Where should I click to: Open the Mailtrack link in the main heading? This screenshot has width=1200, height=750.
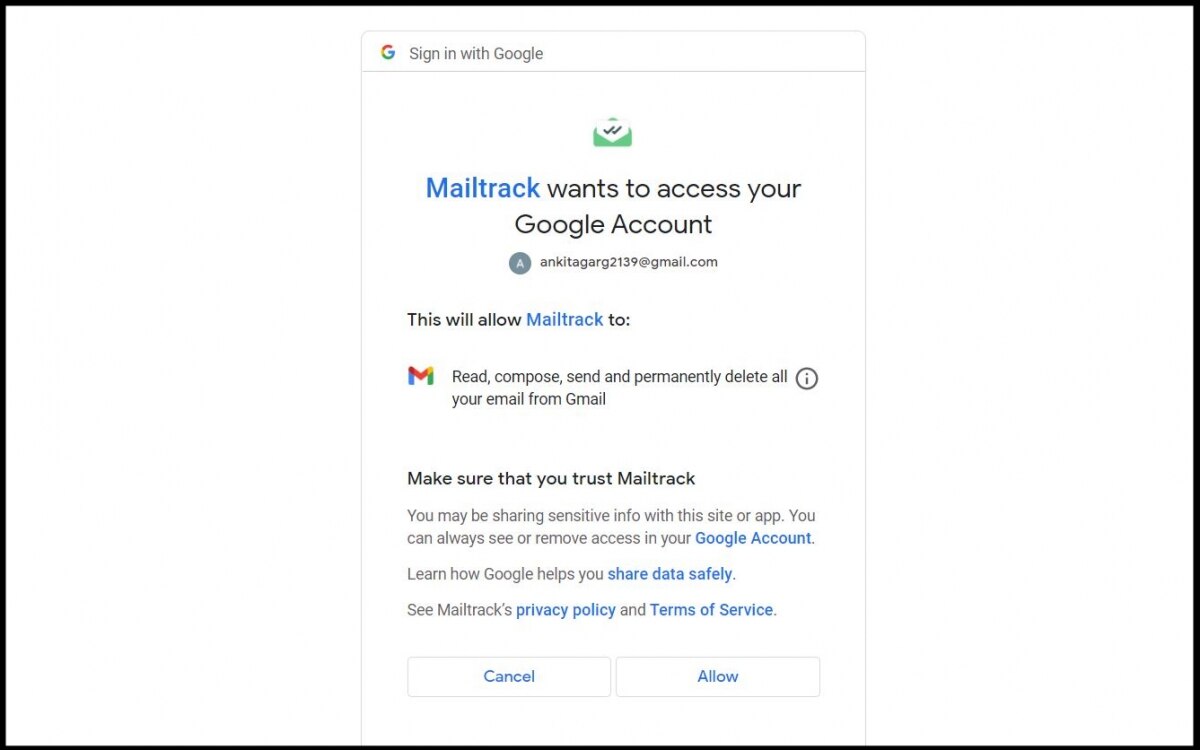click(482, 188)
